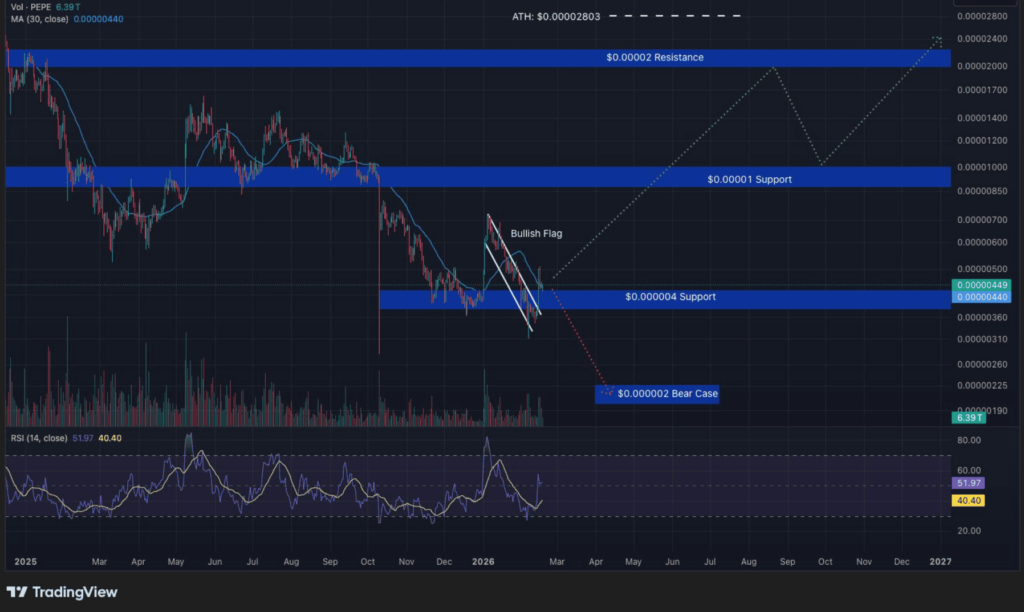Image resolution: width=1024 pixels, height=612 pixels.
Task: Click the 6.39 T volume value in legend
Action: (x=68, y=7)
